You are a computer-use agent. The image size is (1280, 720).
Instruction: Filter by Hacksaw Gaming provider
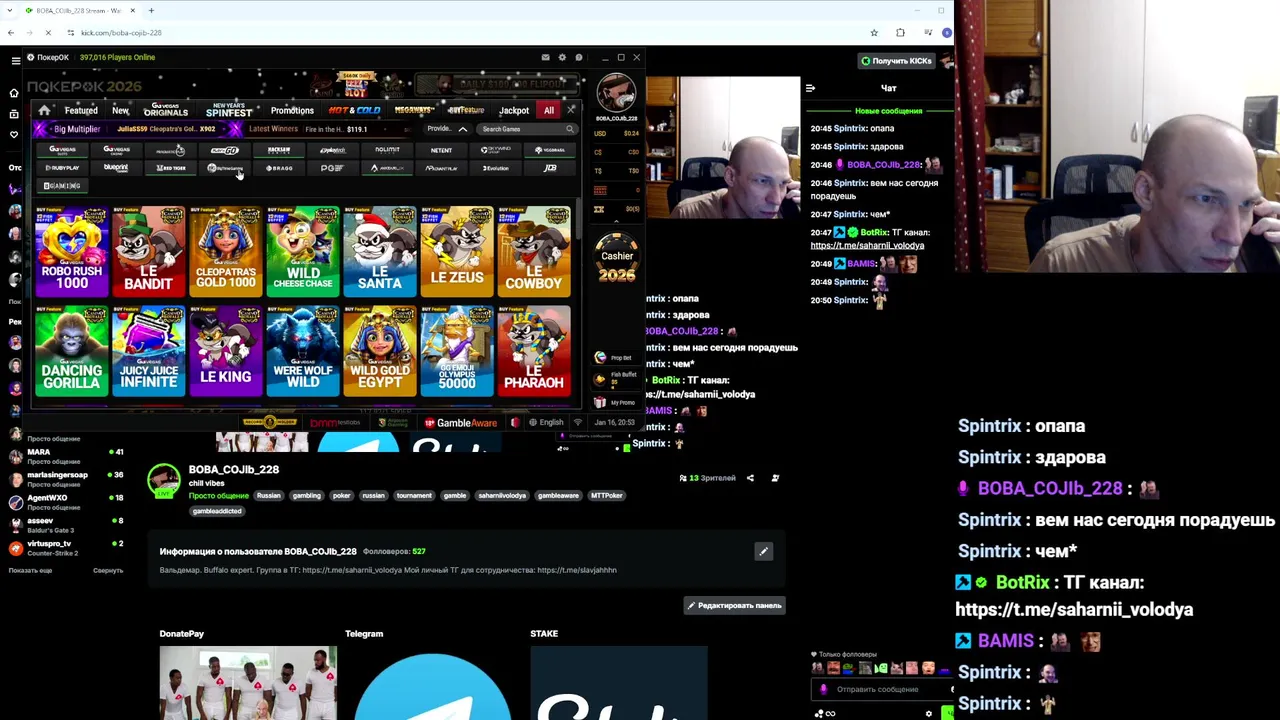[x=279, y=150]
